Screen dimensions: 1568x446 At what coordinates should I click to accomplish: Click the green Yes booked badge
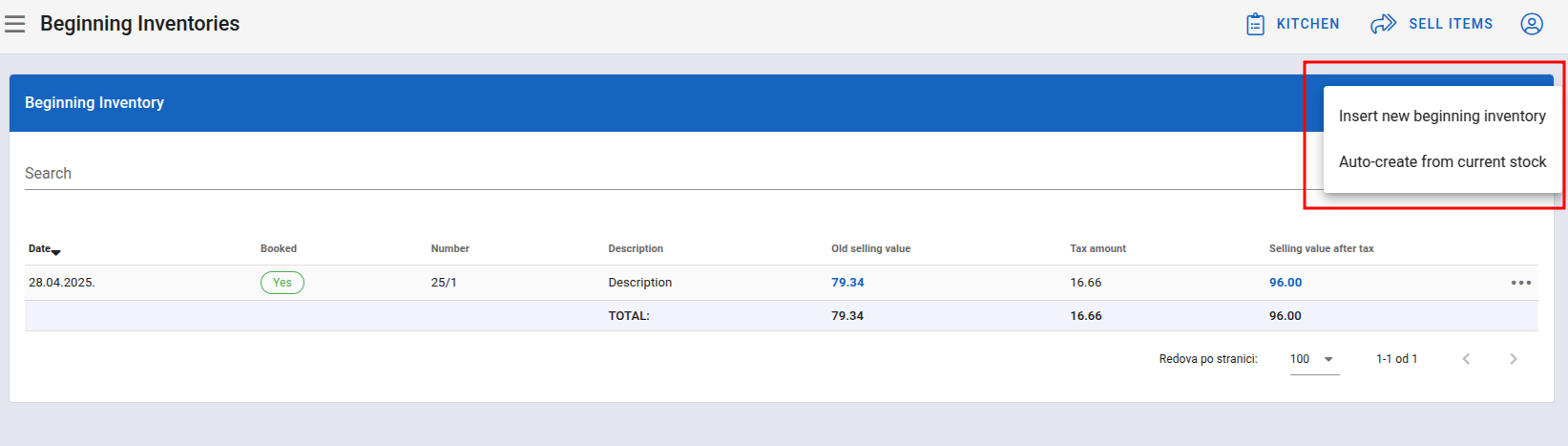(x=282, y=283)
